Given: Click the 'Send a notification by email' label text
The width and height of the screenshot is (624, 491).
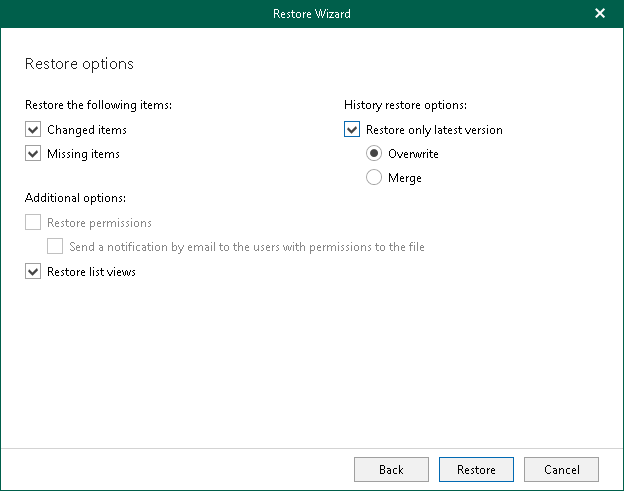Looking at the screenshot, I should coord(247,247).
